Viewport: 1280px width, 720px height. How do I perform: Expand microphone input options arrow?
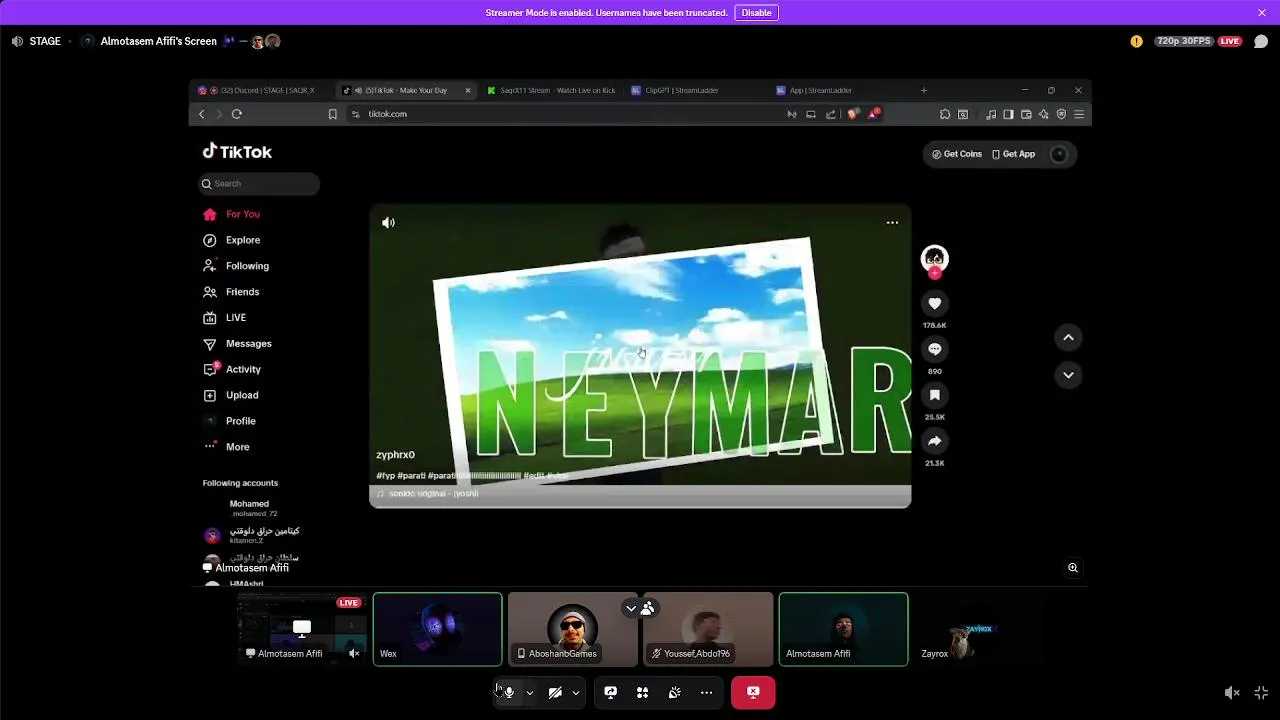[529, 692]
